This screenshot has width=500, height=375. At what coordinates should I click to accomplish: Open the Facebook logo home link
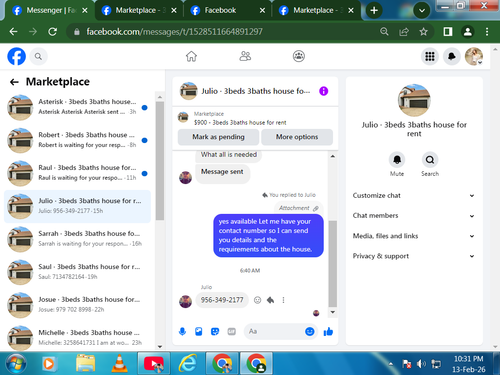point(16,56)
